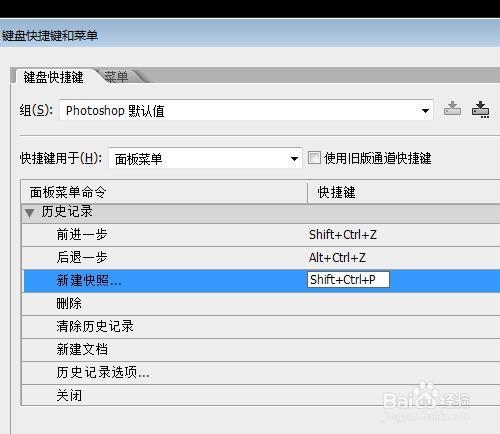Click the save shortcut set icon
This screenshot has height=434, width=500.
[452, 109]
